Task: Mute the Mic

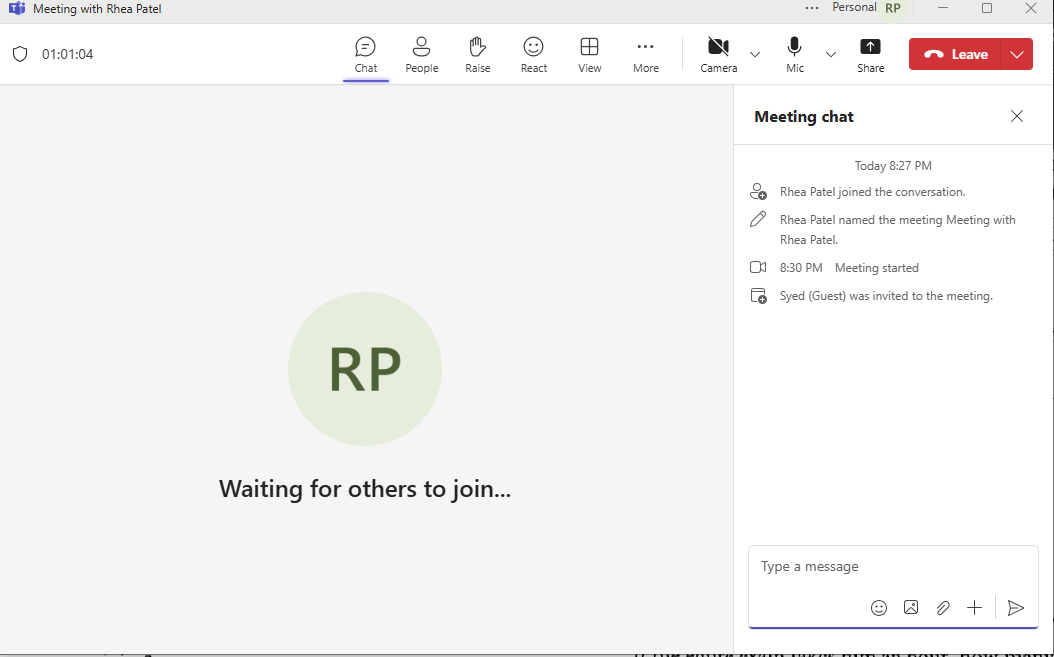Action: (x=794, y=54)
